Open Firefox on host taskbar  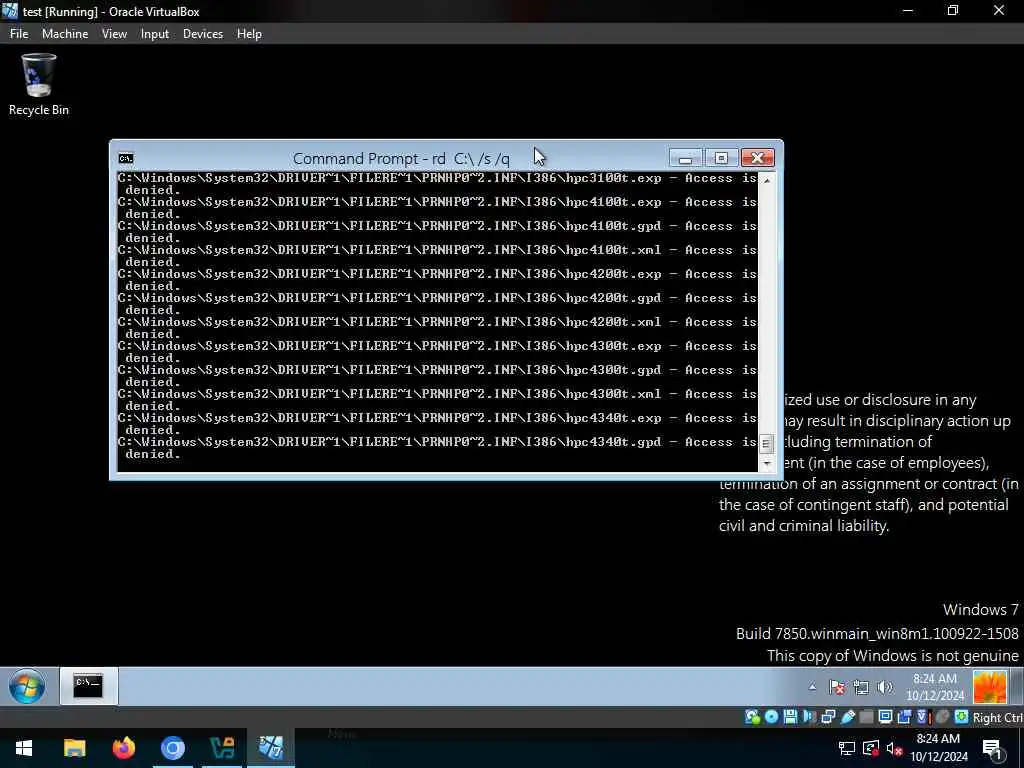(123, 748)
